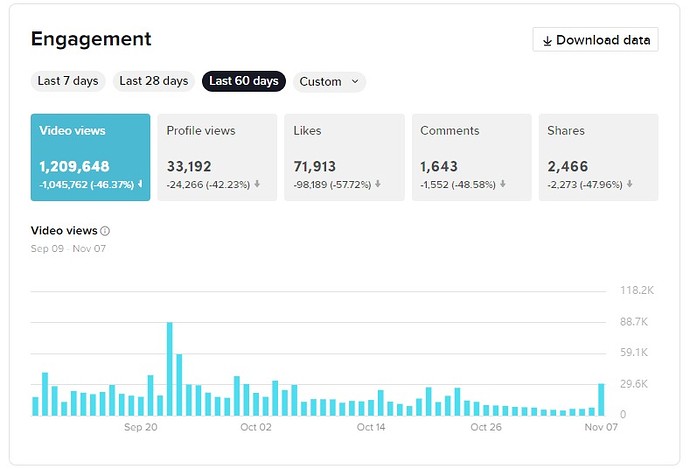Click the tallest bar in chart
The image size is (690, 469).
[x=170, y=368]
